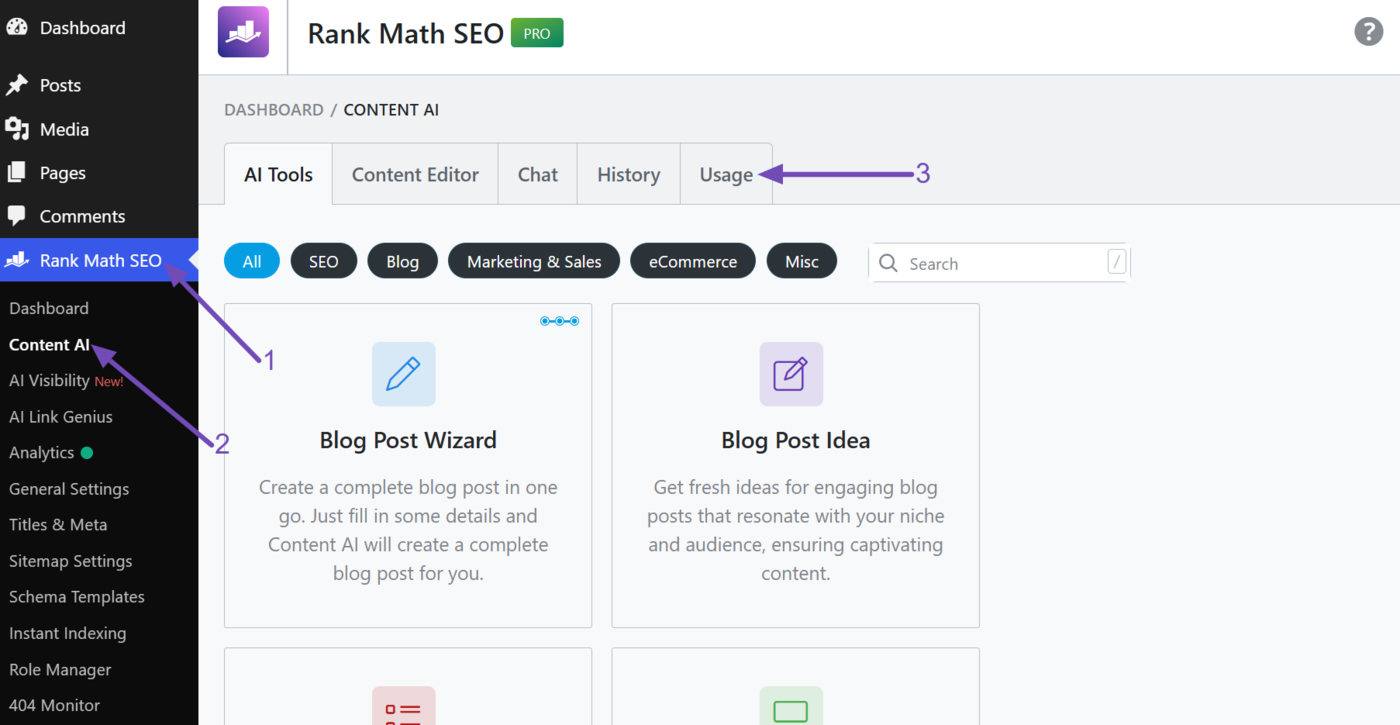Image resolution: width=1400 pixels, height=725 pixels.
Task: Switch to the AI Tools tab
Action: tap(278, 174)
